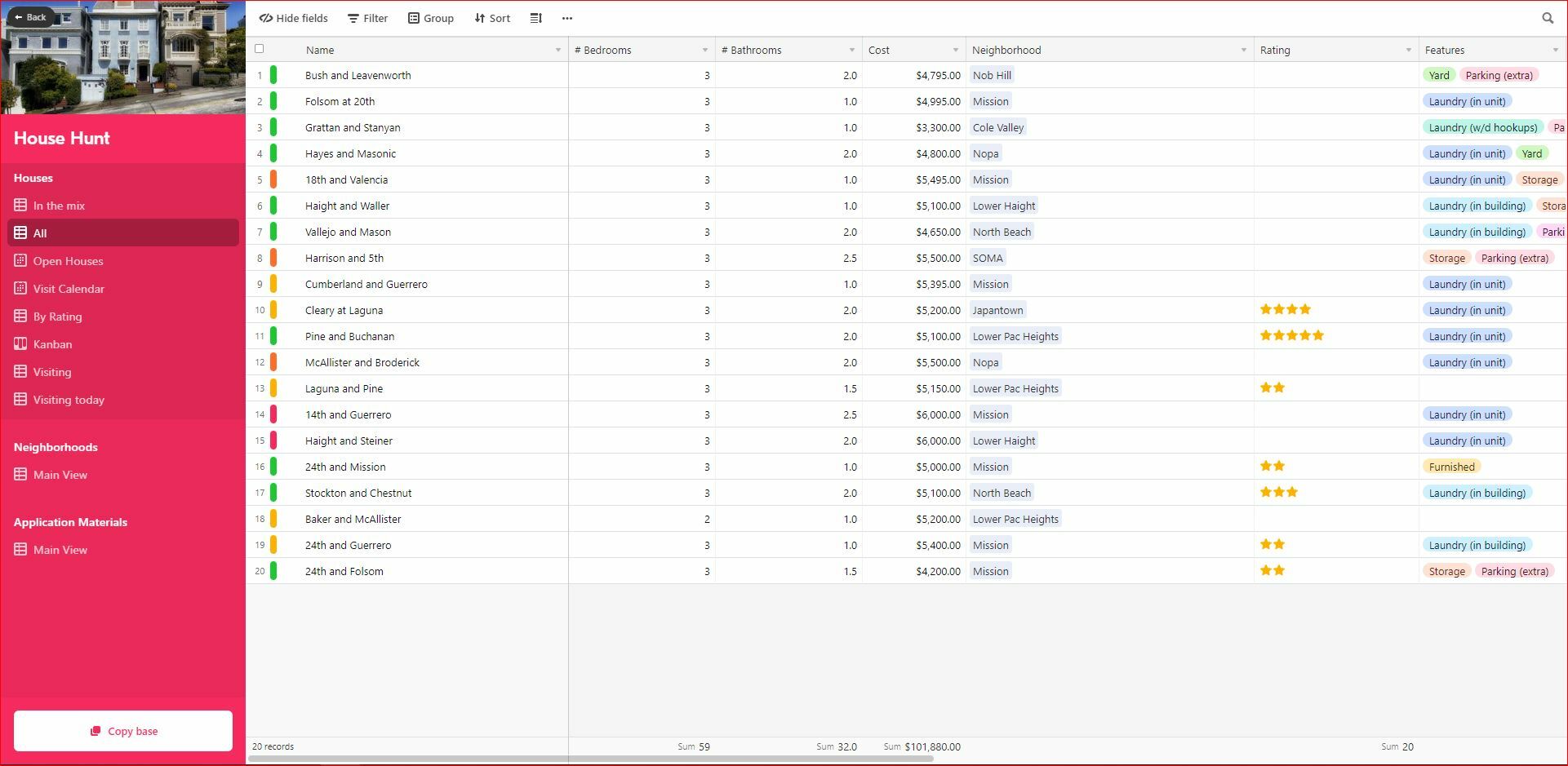The width and height of the screenshot is (1568, 766).
Task: Click the Hide fields toolbar button
Action: pyautogui.click(x=294, y=18)
